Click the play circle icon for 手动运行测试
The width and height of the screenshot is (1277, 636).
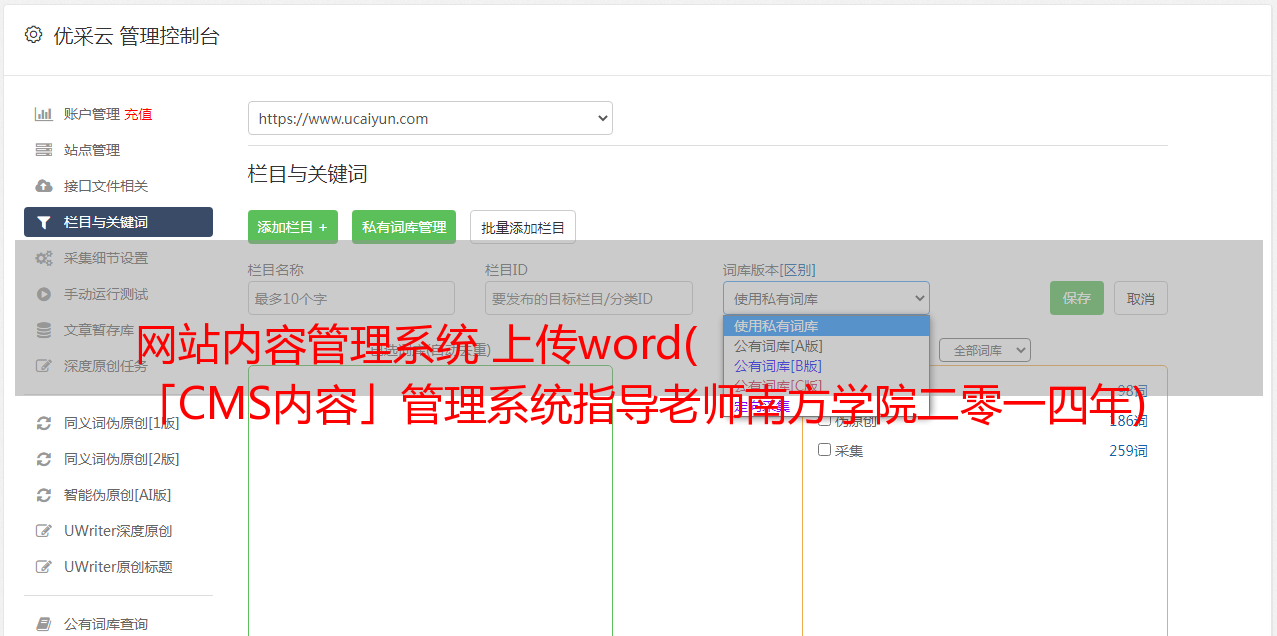44,294
